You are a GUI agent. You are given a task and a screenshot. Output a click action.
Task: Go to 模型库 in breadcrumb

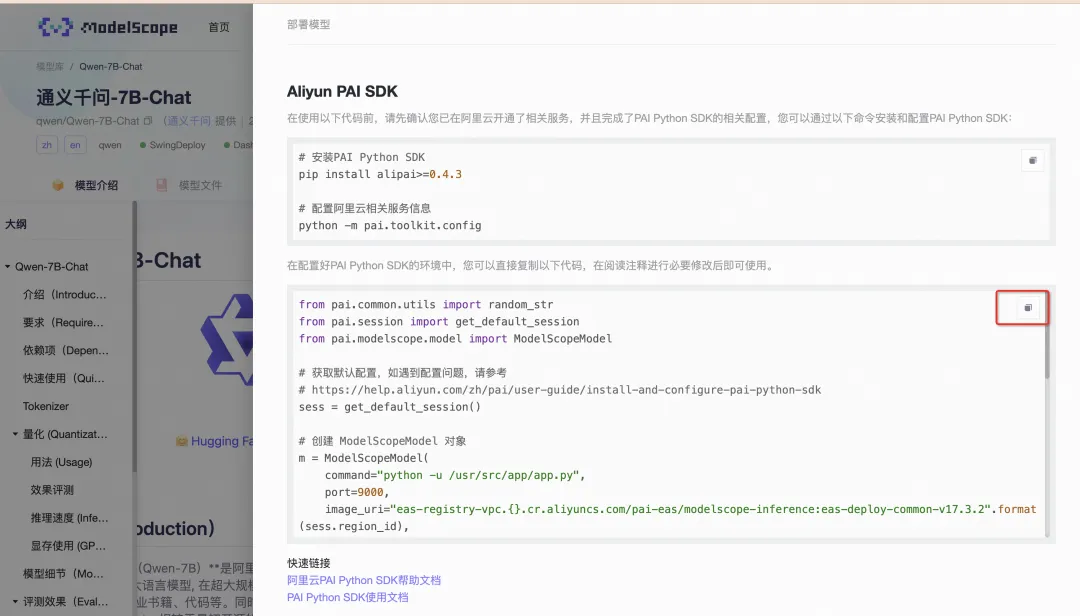[x=50, y=67]
